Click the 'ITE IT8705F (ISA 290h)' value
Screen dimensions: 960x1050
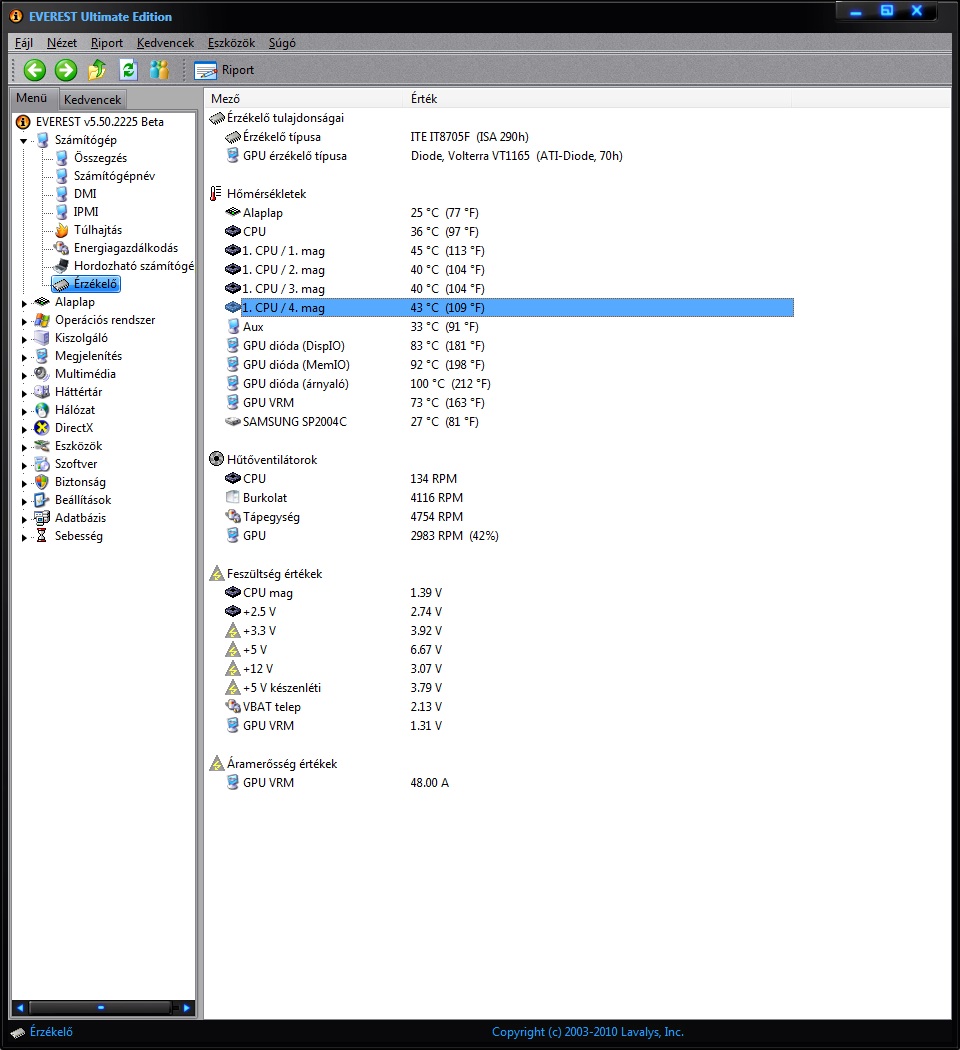[469, 137]
